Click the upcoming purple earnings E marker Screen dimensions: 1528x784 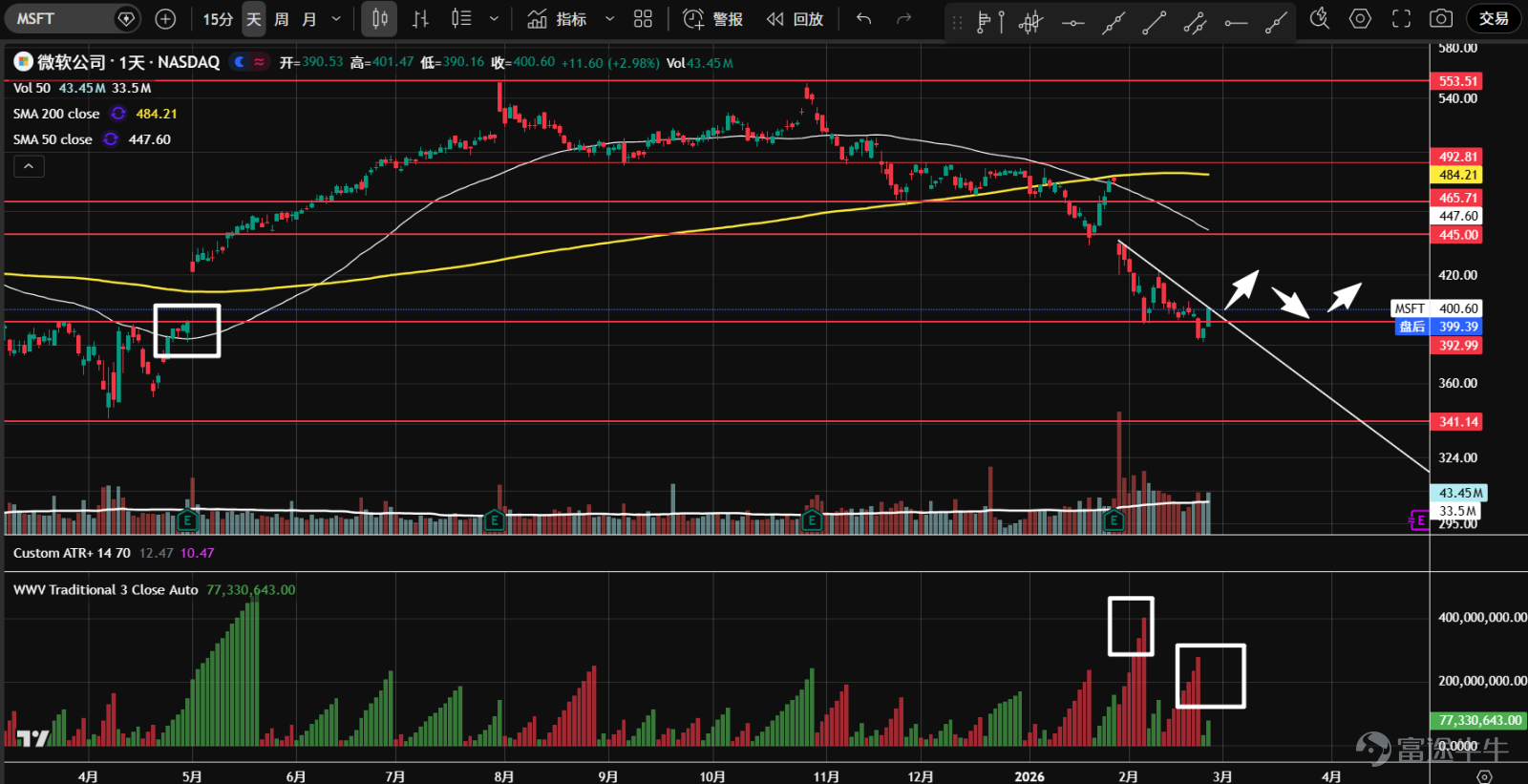click(1420, 520)
